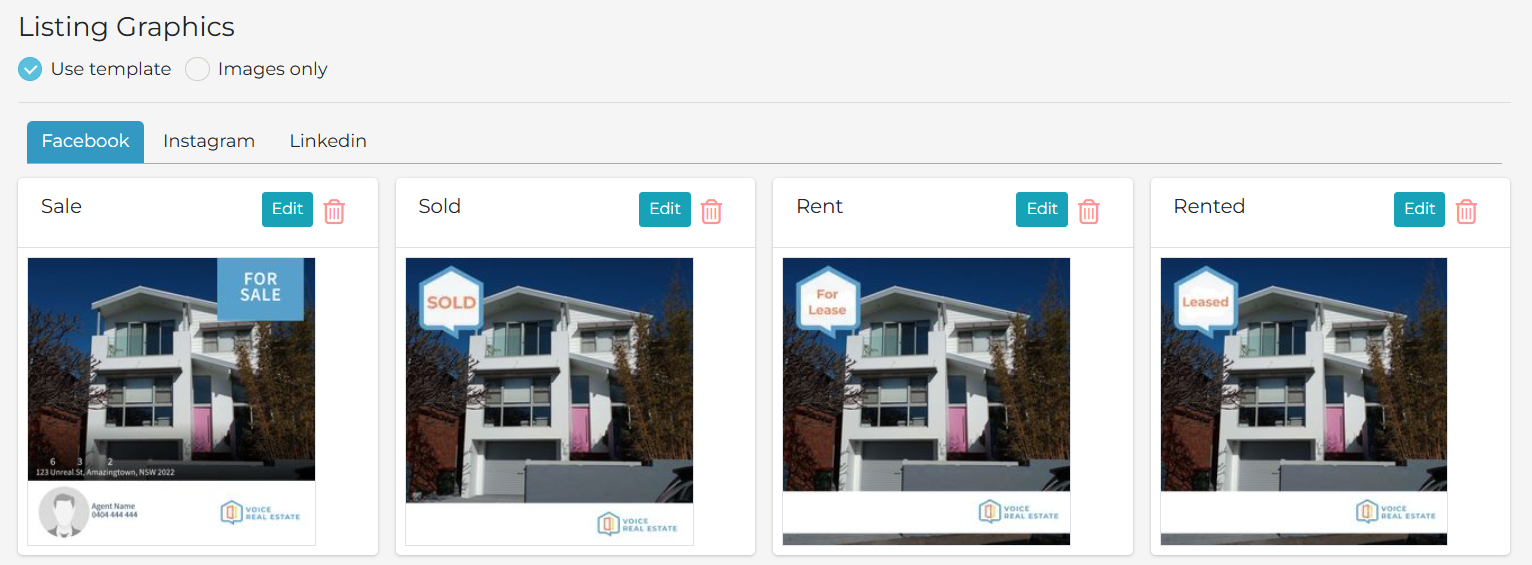Click the Rent card's trash icon
The image size is (1532, 565).
pyautogui.click(x=1089, y=211)
